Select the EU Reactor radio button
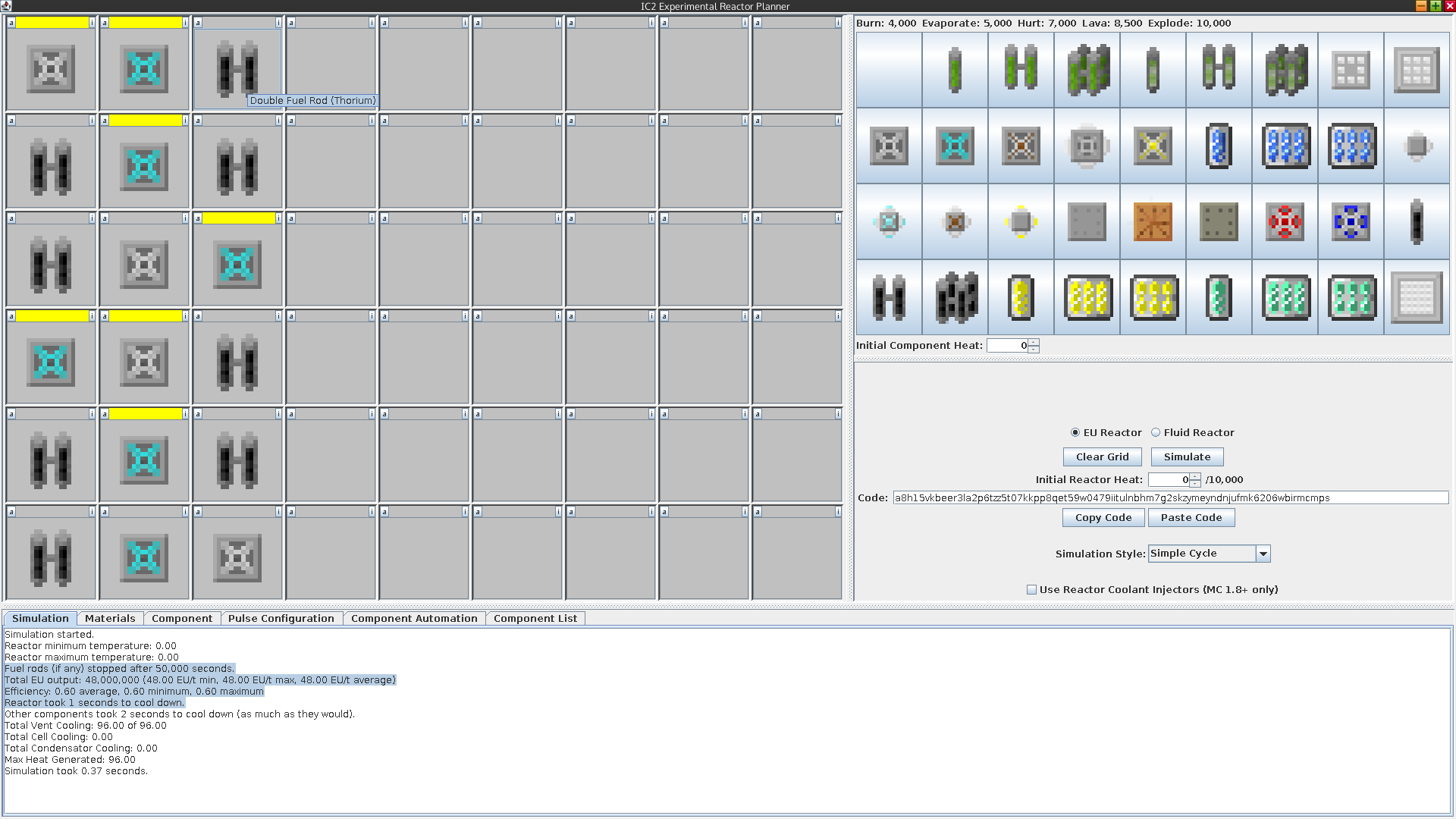This screenshot has width=1456, height=819. [x=1075, y=432]
